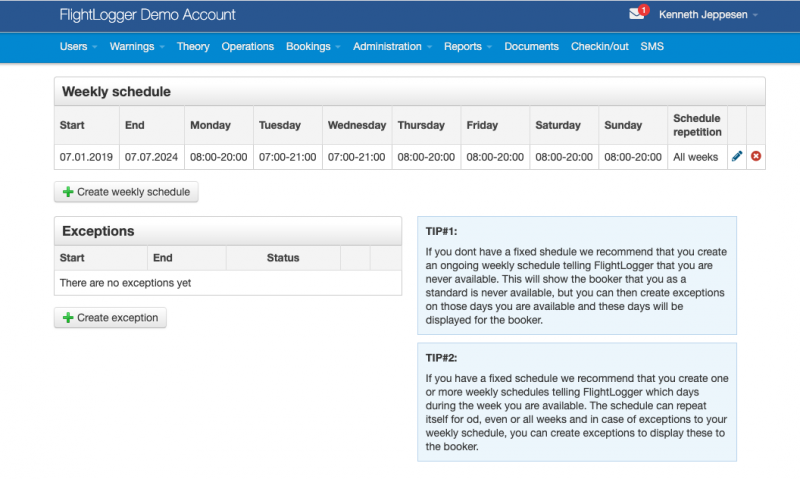Expand the Users menu
The height and width of the screenshot is (479, 800).
pyautogui.click(x=78, y=46)
